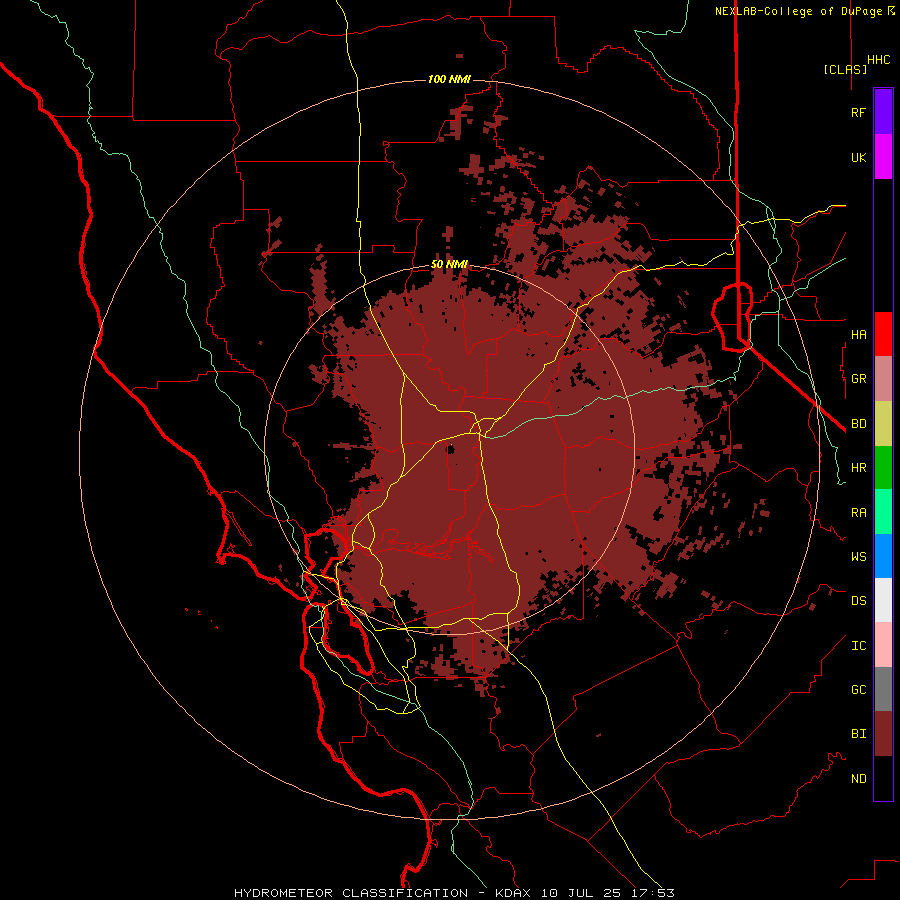Click the WS legend label

pyautogui.click(x=859, y=556)
